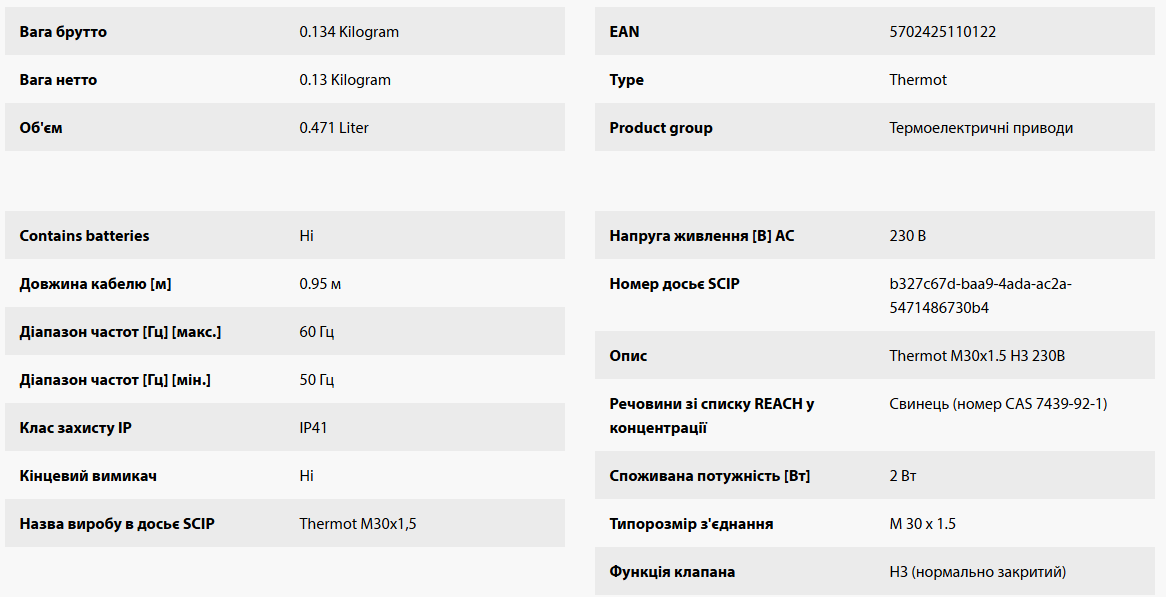This screenshot has width=1166, height=597.
Task: Click the 'Вага брутто' row label
Action: 63,32
